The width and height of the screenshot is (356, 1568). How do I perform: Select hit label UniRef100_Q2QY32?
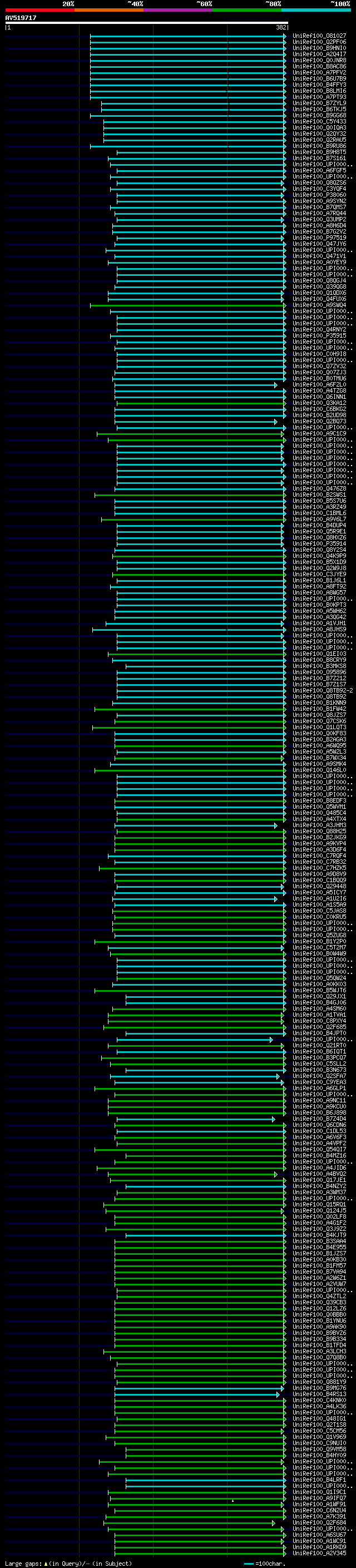click(x=319, y=134)
